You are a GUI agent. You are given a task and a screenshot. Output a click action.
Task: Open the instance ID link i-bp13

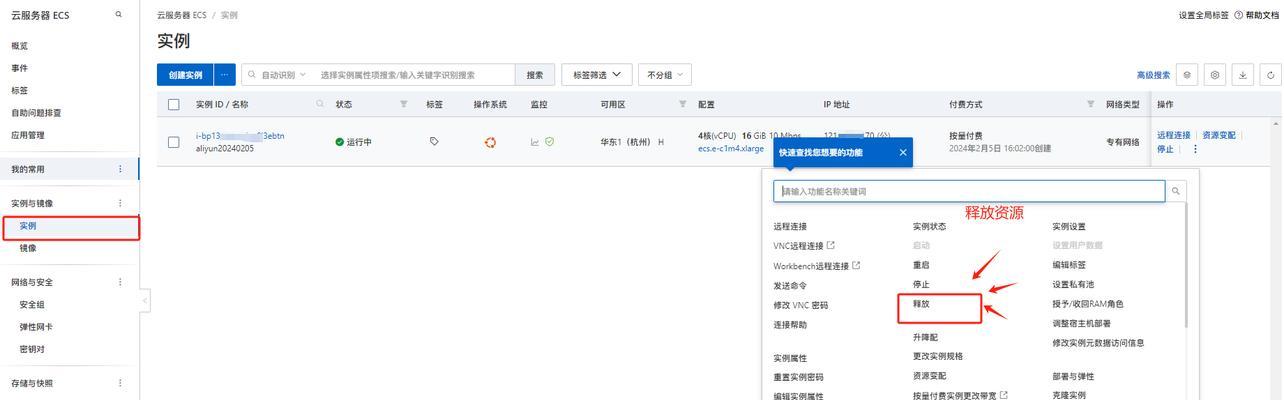coord(240,136)
